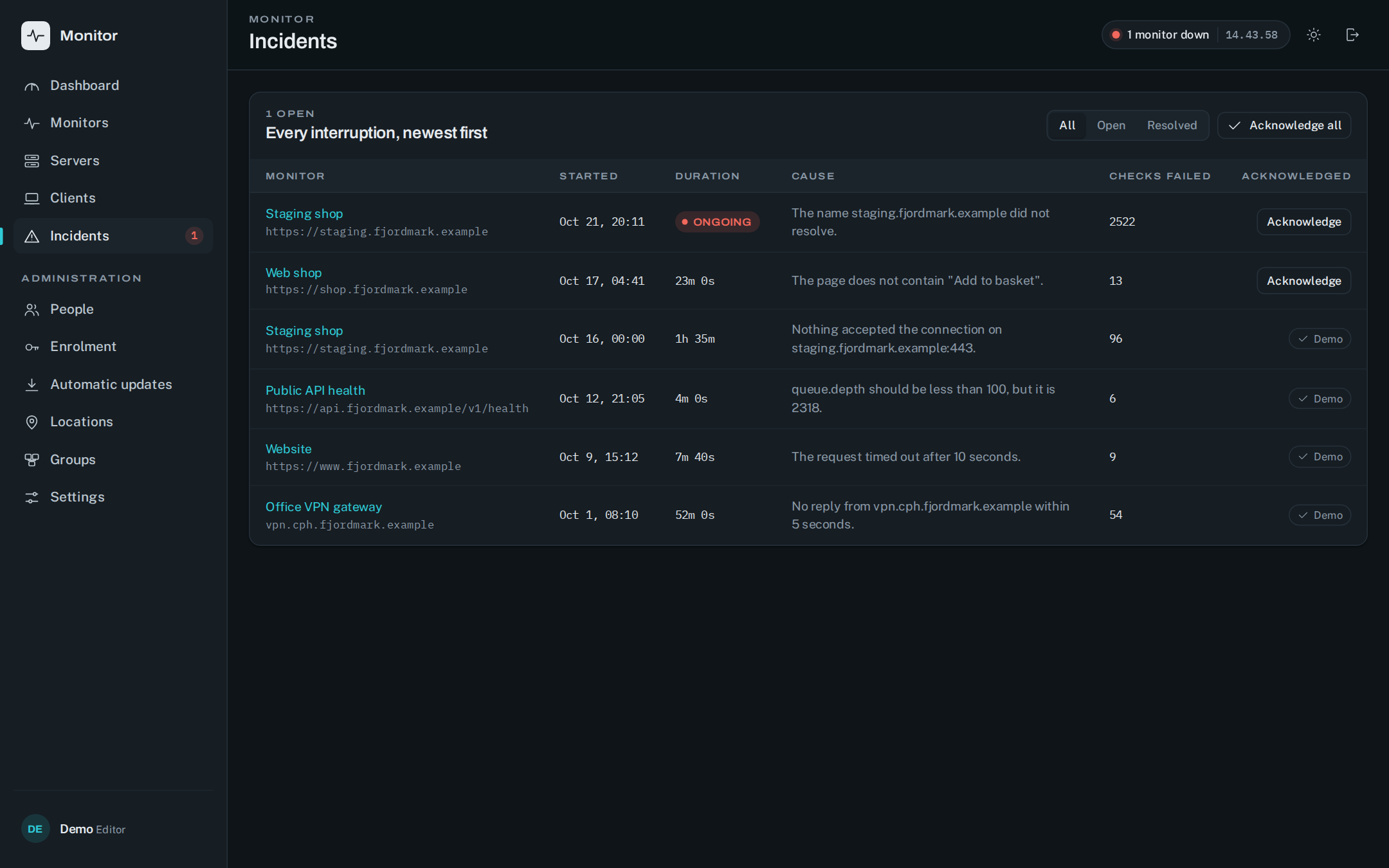Show All incidents filter tab
This screenshot has width=1389, height=868.
tap(1067, 125)
